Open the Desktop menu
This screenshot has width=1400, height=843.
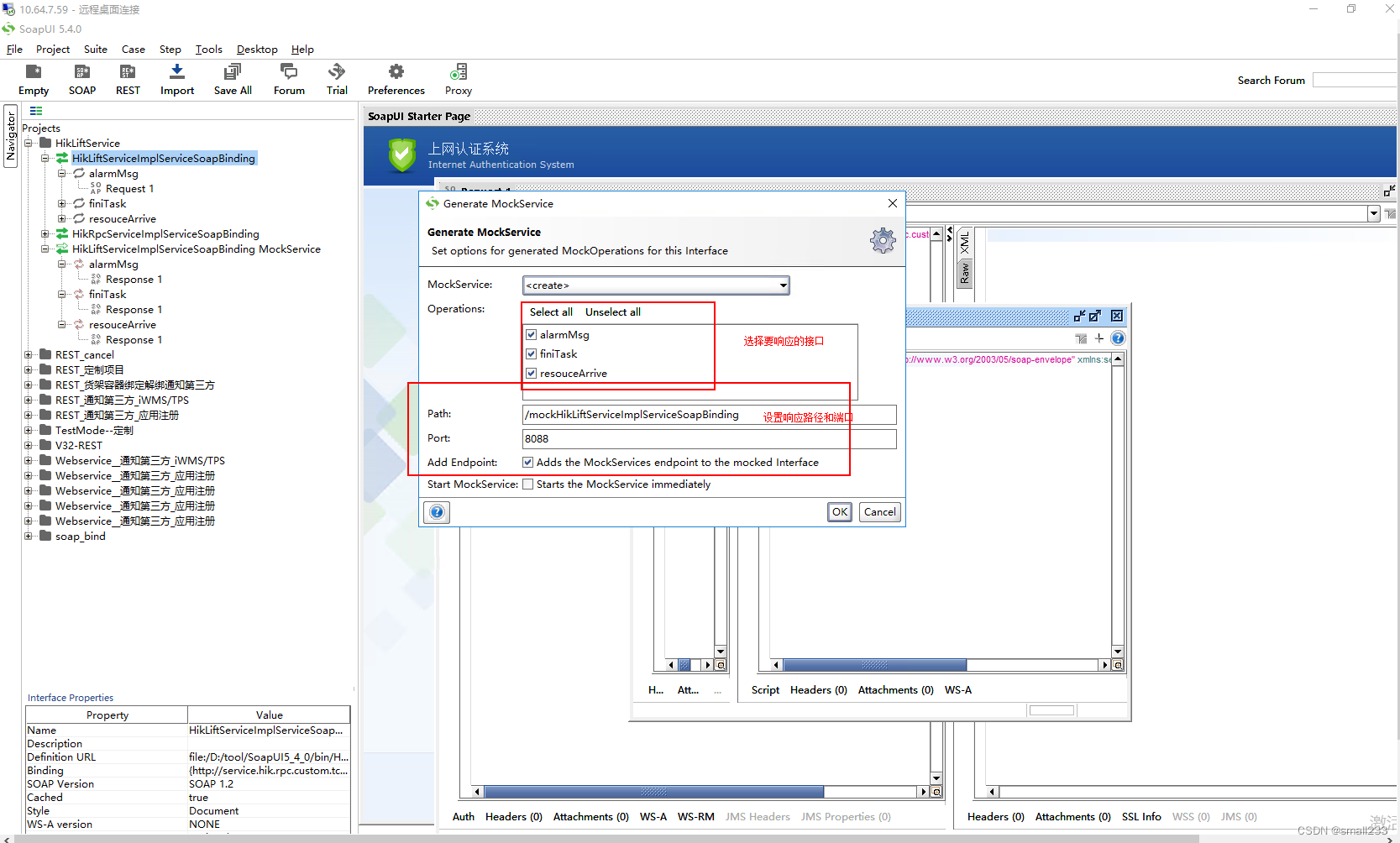click(x=257, y=50)
